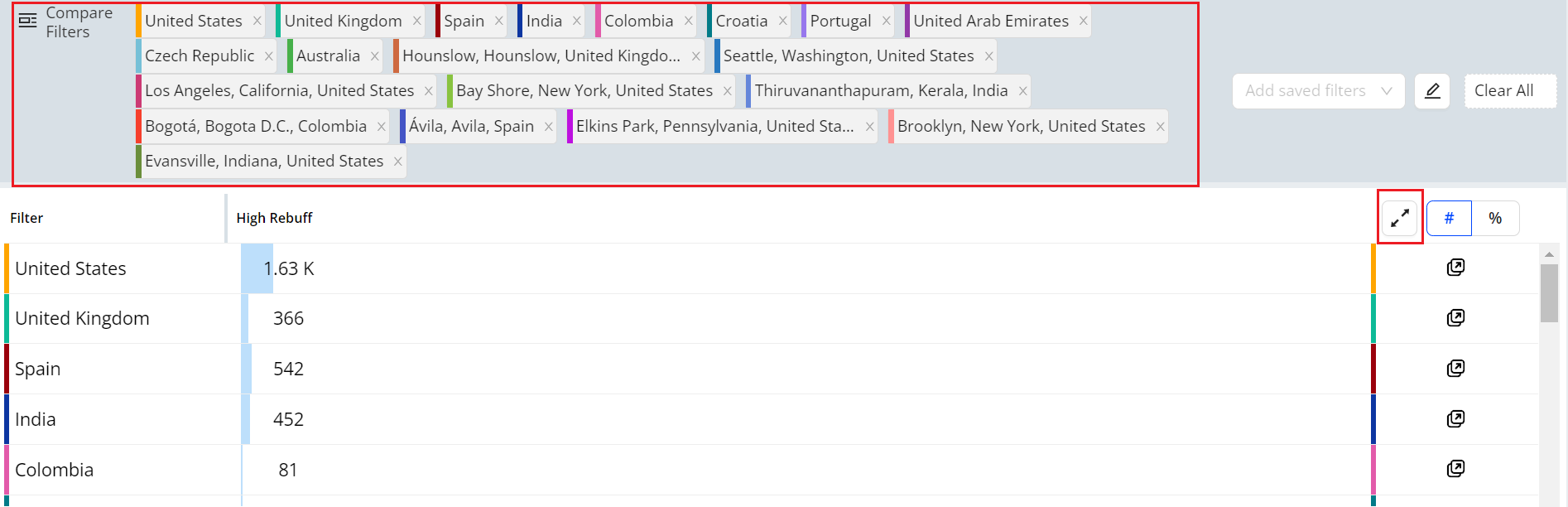Click the edit pencil icon button
The width and height of the screenshot is (1568, 507).
(x=1432, y=91)
